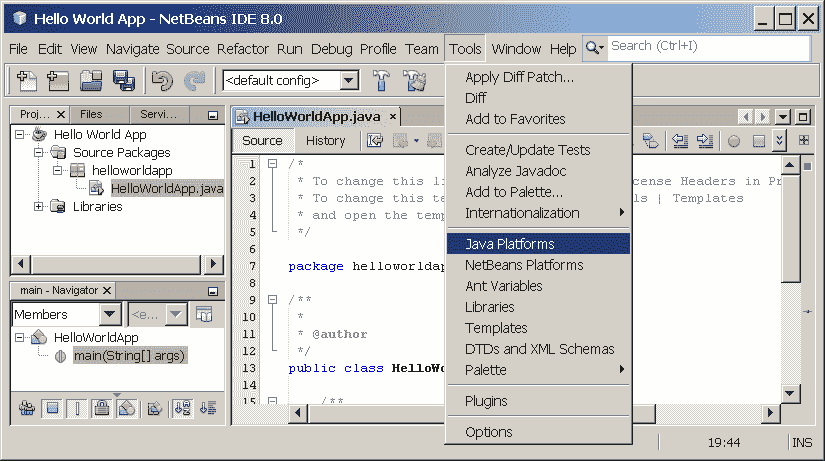Close the main - Navigator tab
The width and height of the screenshot is (825, 461).
107,290
